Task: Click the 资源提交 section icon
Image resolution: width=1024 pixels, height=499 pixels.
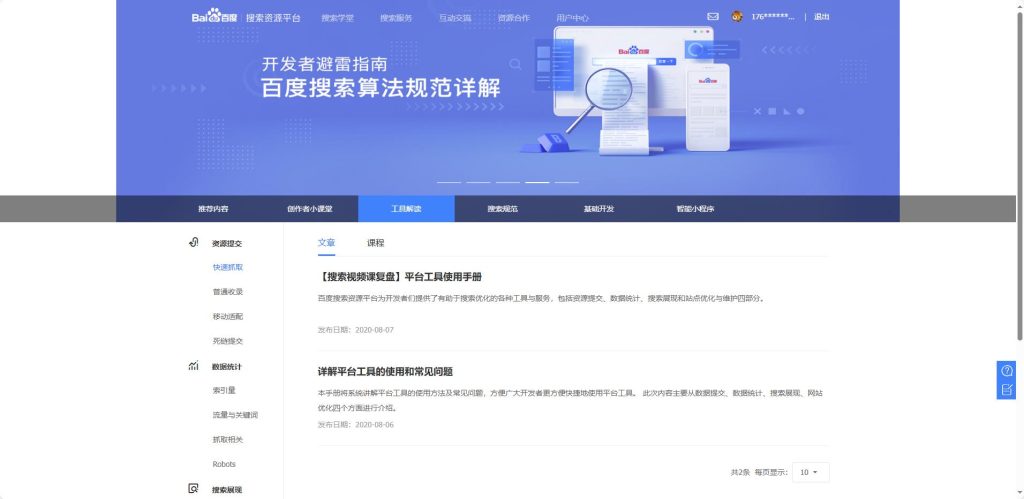Action: pos(193,243)
